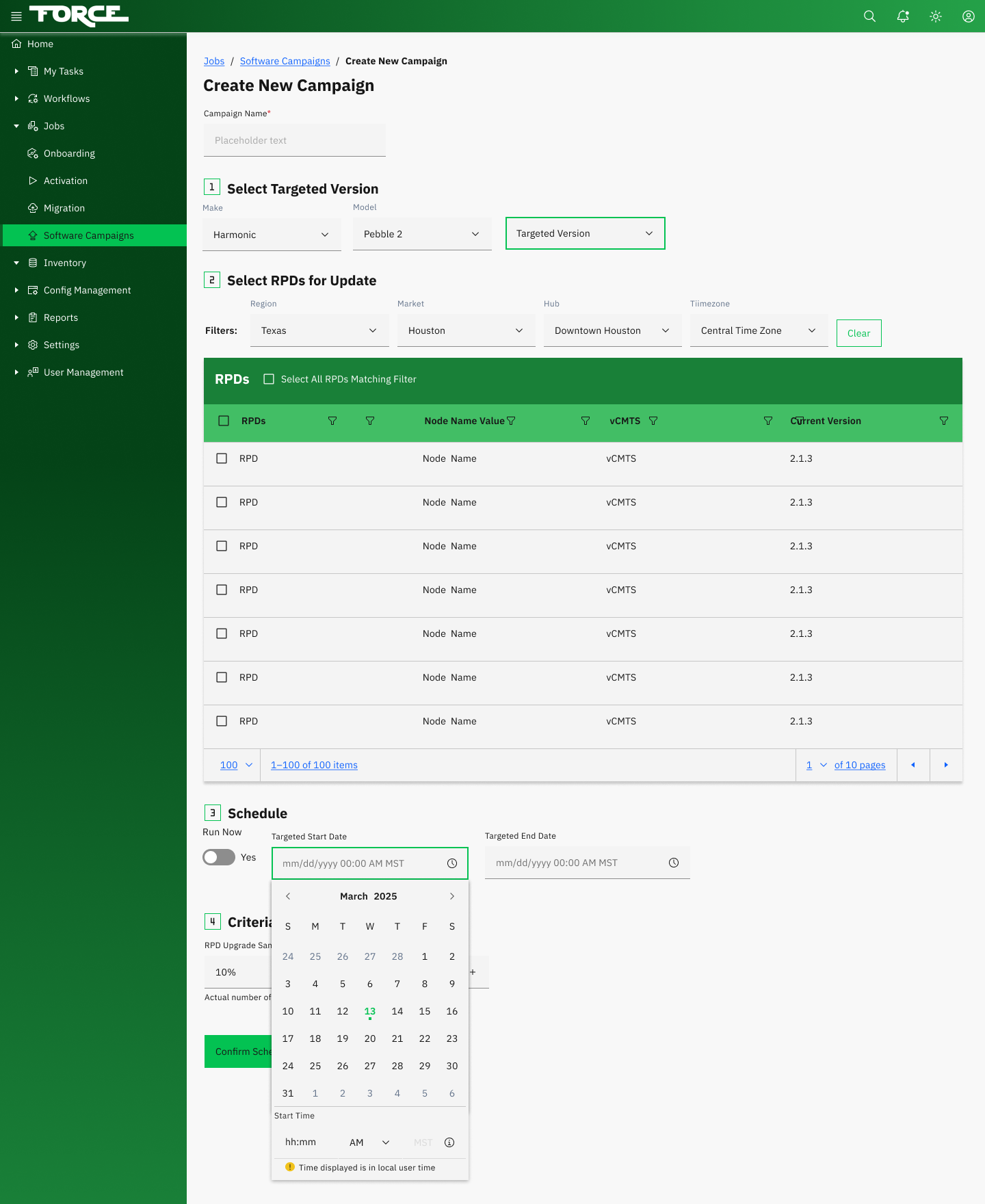Check Select All RPDs Matching Filter
This screenshot has height=1204, width=985.
[269, 379]
